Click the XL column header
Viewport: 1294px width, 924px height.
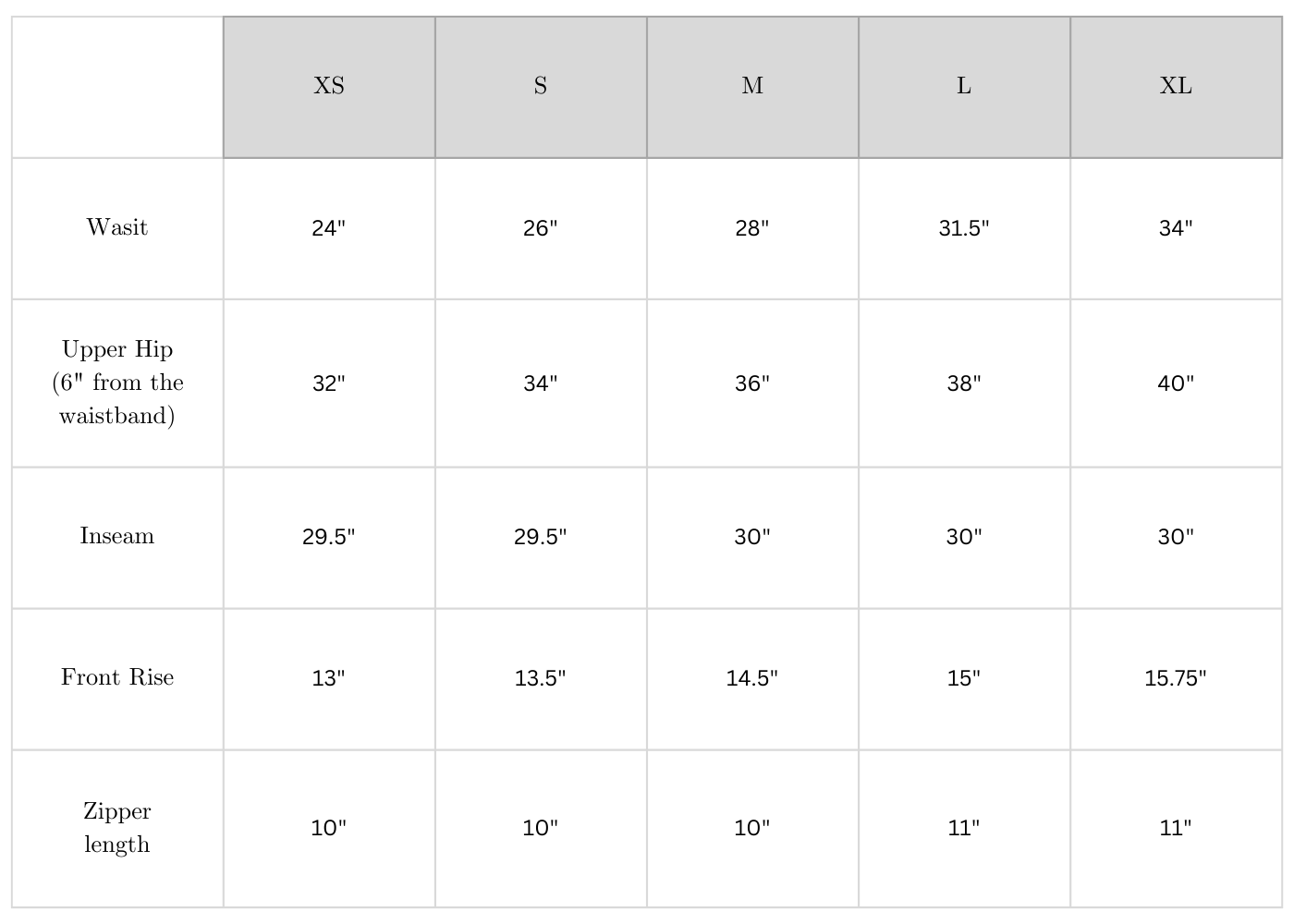[1176, 86]
